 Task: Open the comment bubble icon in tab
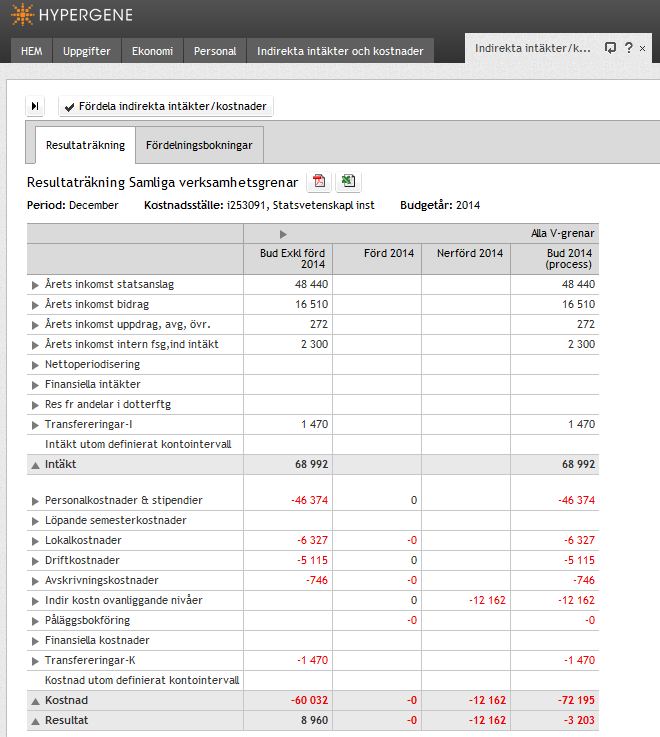tap(610, 48)
